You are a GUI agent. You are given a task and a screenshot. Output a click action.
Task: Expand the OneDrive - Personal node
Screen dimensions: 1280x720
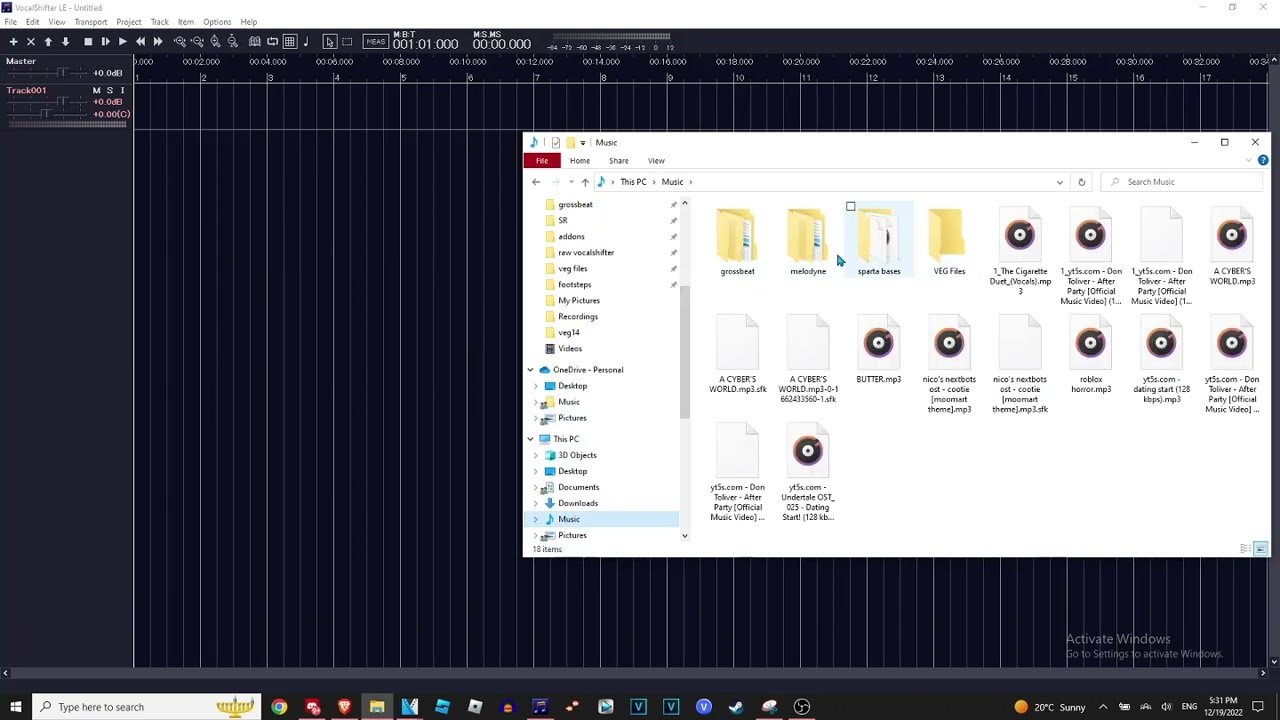(x=531, y=370)
